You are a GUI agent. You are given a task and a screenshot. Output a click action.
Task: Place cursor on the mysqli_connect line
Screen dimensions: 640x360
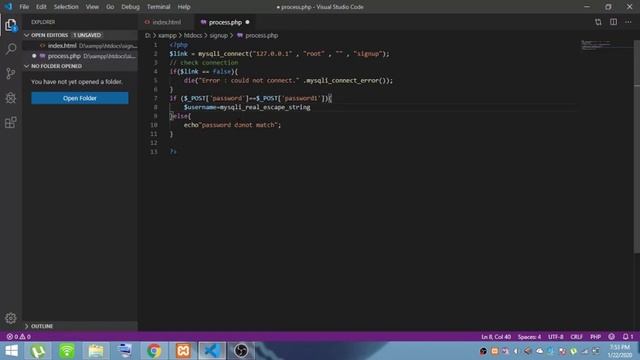280,54
